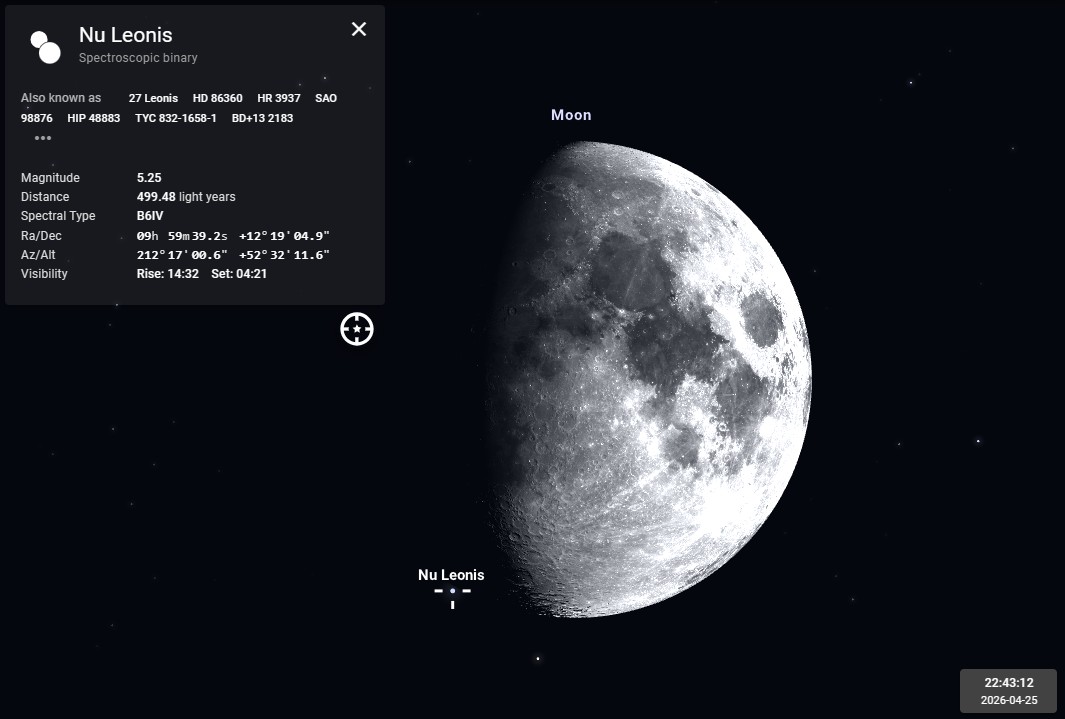
Task: Select the TYC 832-1658-1 designation
Action: pos(176,118)
